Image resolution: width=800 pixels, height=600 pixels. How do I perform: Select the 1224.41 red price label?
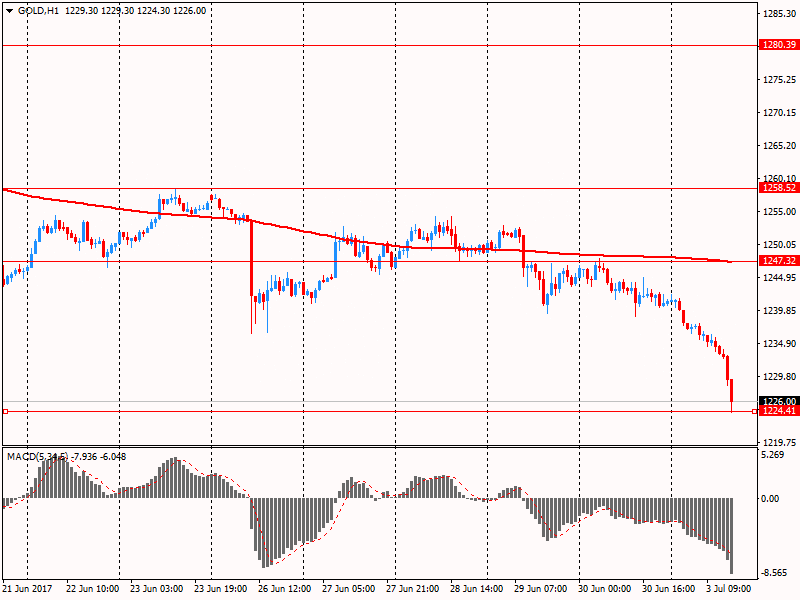(x=779, y=411)
